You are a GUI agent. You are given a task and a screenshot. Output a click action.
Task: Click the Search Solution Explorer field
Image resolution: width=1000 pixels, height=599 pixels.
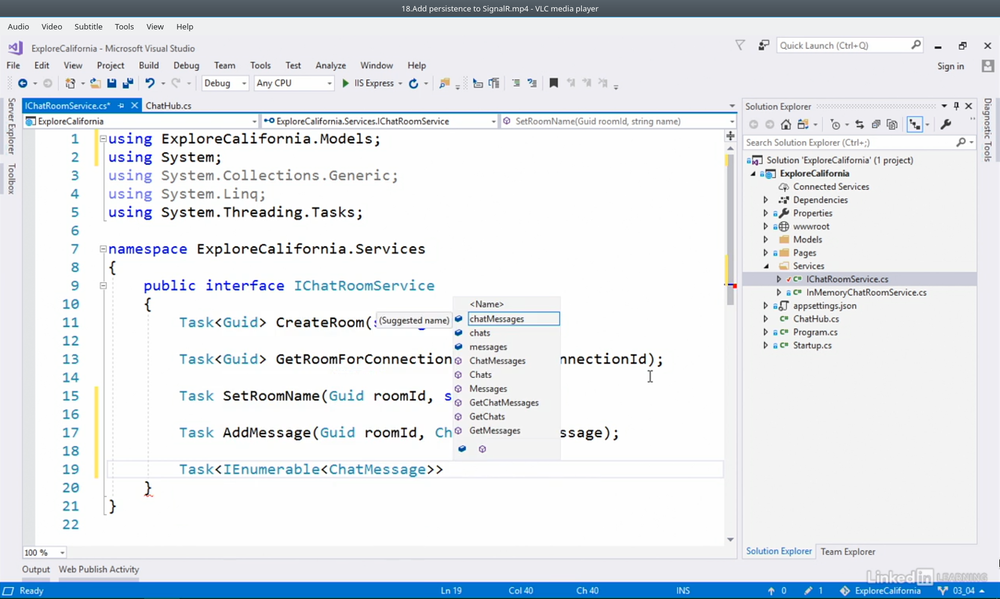(x=858, y=143)
